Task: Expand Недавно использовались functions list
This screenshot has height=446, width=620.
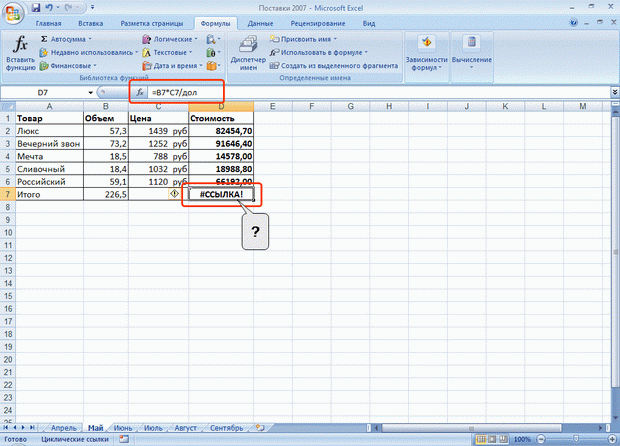Action: point(89,52)
